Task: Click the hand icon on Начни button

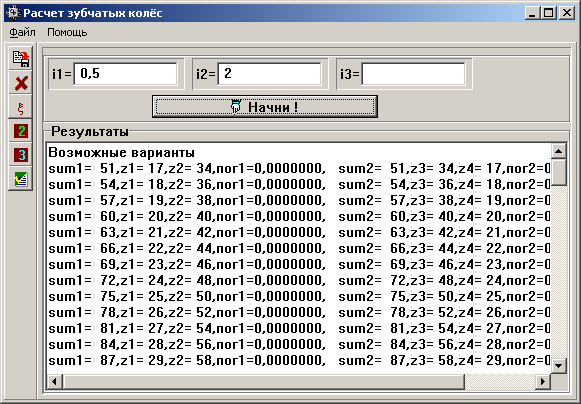Action: [x=236, y=107]
